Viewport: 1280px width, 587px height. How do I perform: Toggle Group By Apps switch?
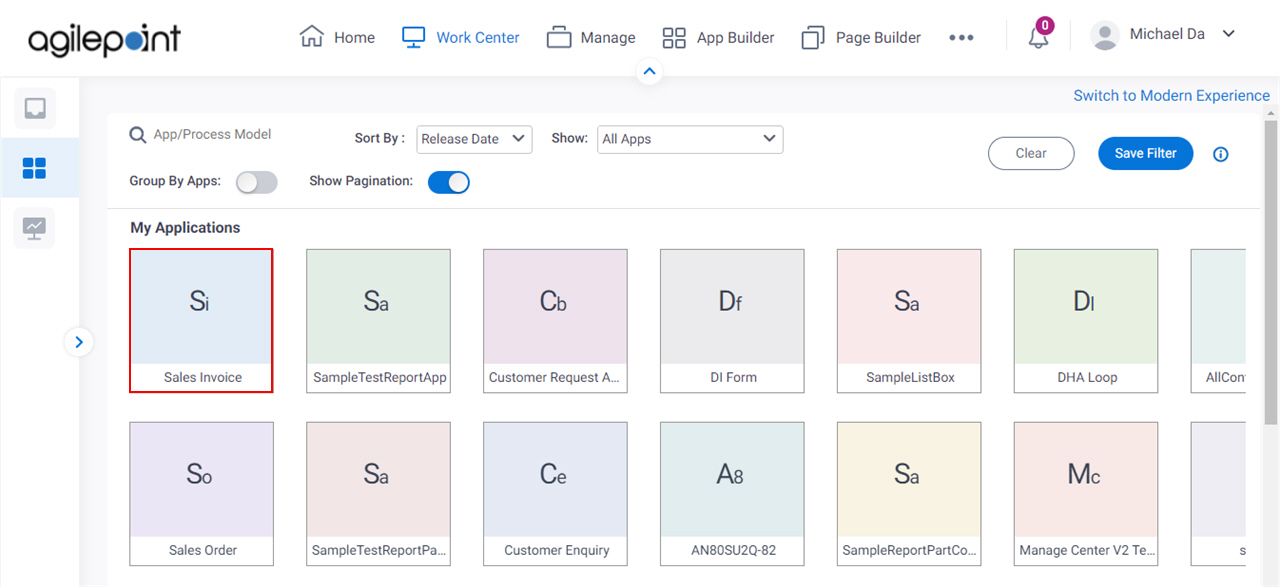tap(257, 182)
